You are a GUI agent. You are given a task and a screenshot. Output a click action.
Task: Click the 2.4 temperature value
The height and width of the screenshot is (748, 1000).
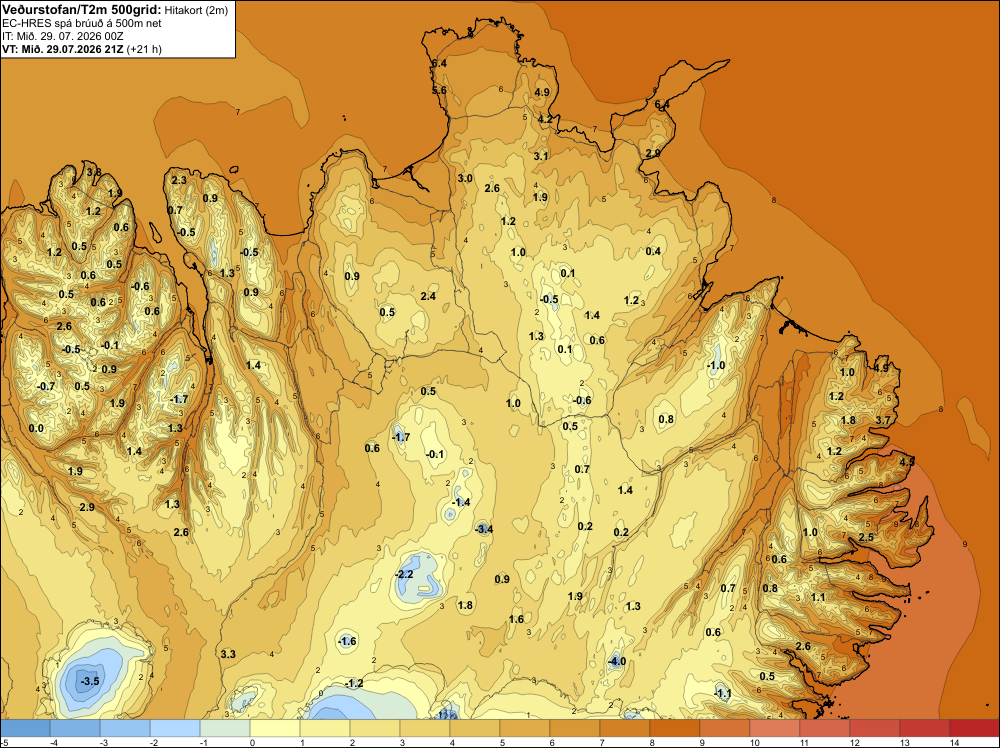click(428, 296)
